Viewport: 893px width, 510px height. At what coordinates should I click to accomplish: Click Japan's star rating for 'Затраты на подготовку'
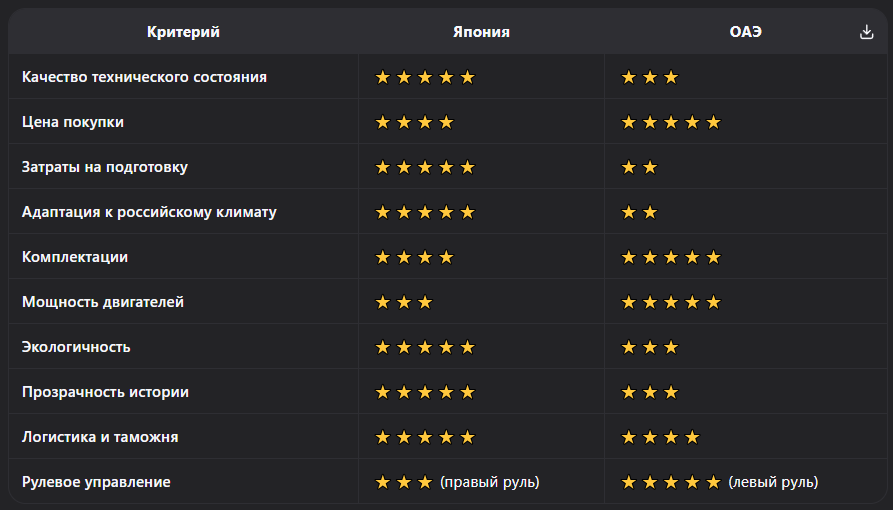425,167
